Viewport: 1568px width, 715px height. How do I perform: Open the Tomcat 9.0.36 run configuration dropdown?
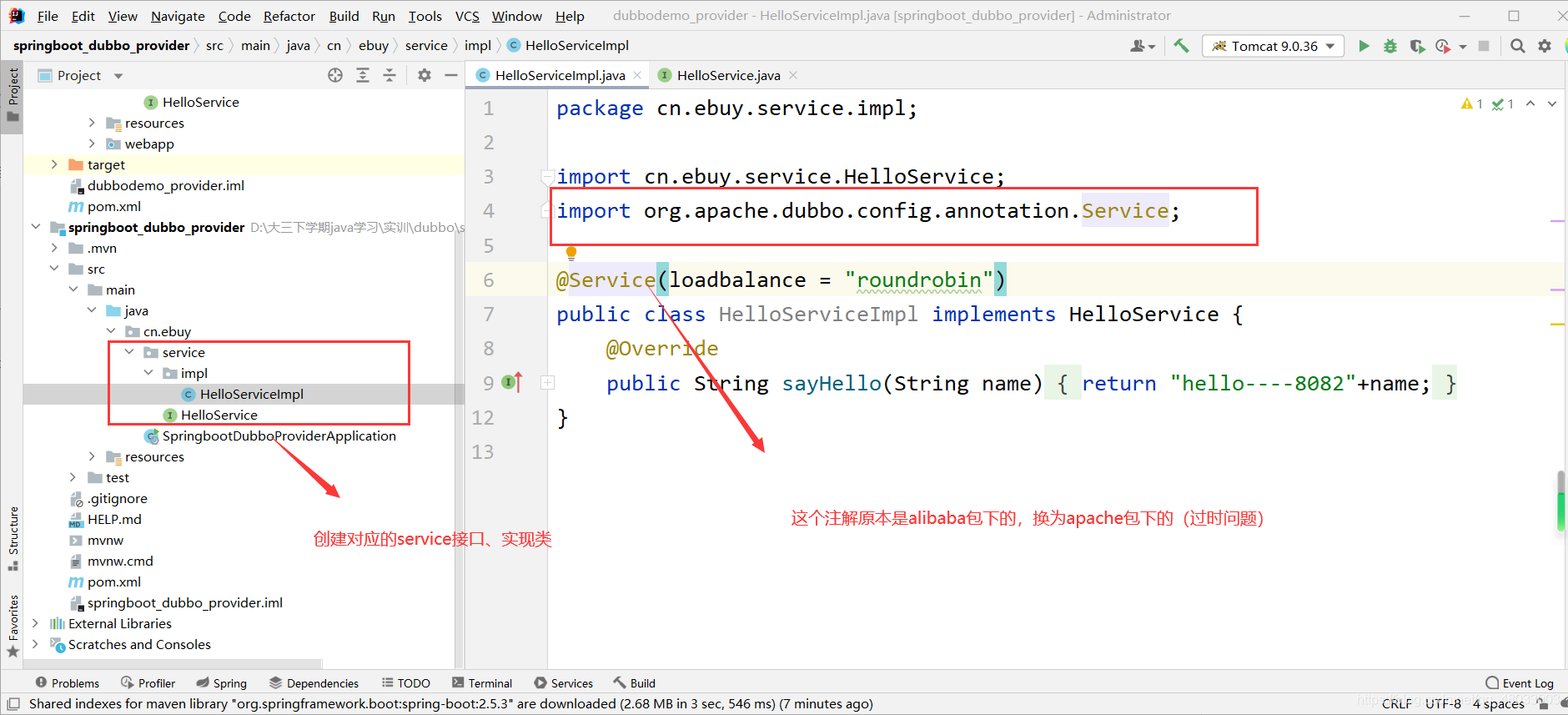1274,46
